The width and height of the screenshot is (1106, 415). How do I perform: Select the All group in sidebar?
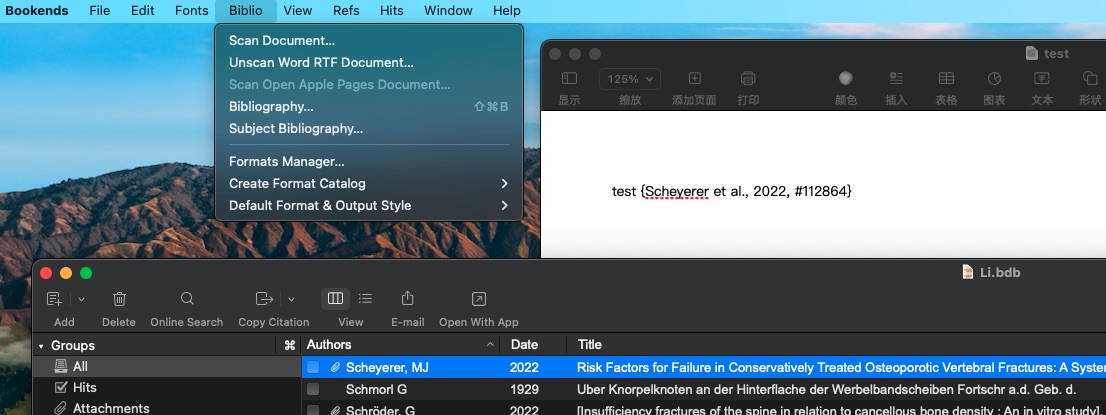(x=167, y=366)
